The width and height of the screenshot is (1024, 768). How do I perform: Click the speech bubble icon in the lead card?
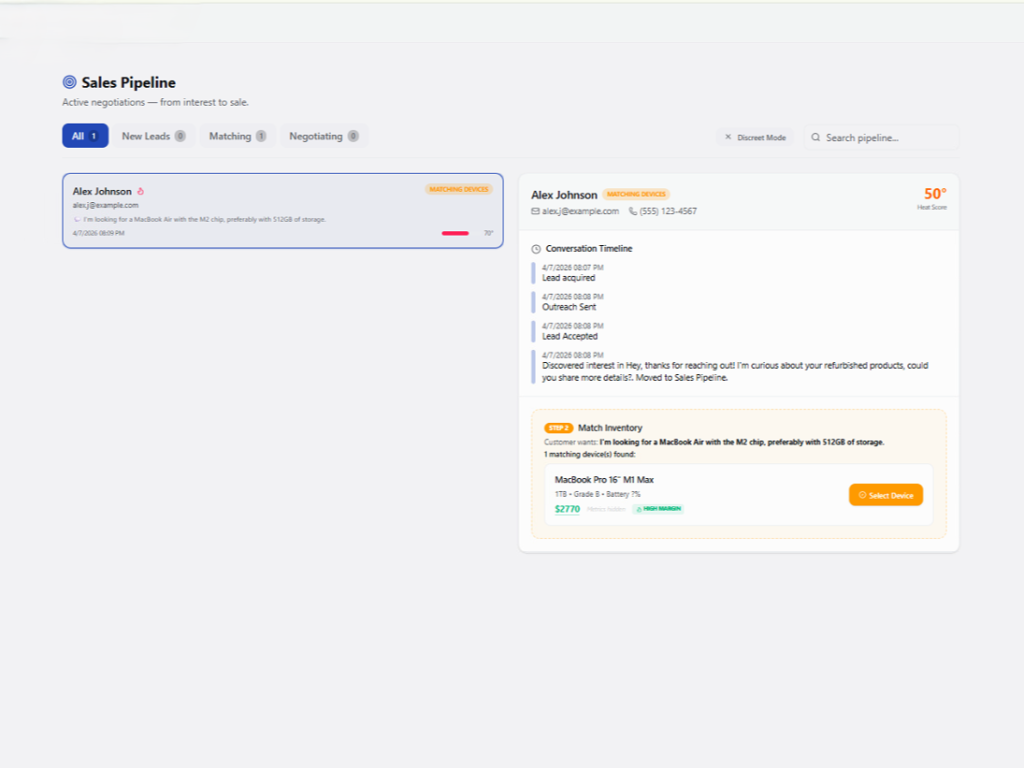[77, 219]
